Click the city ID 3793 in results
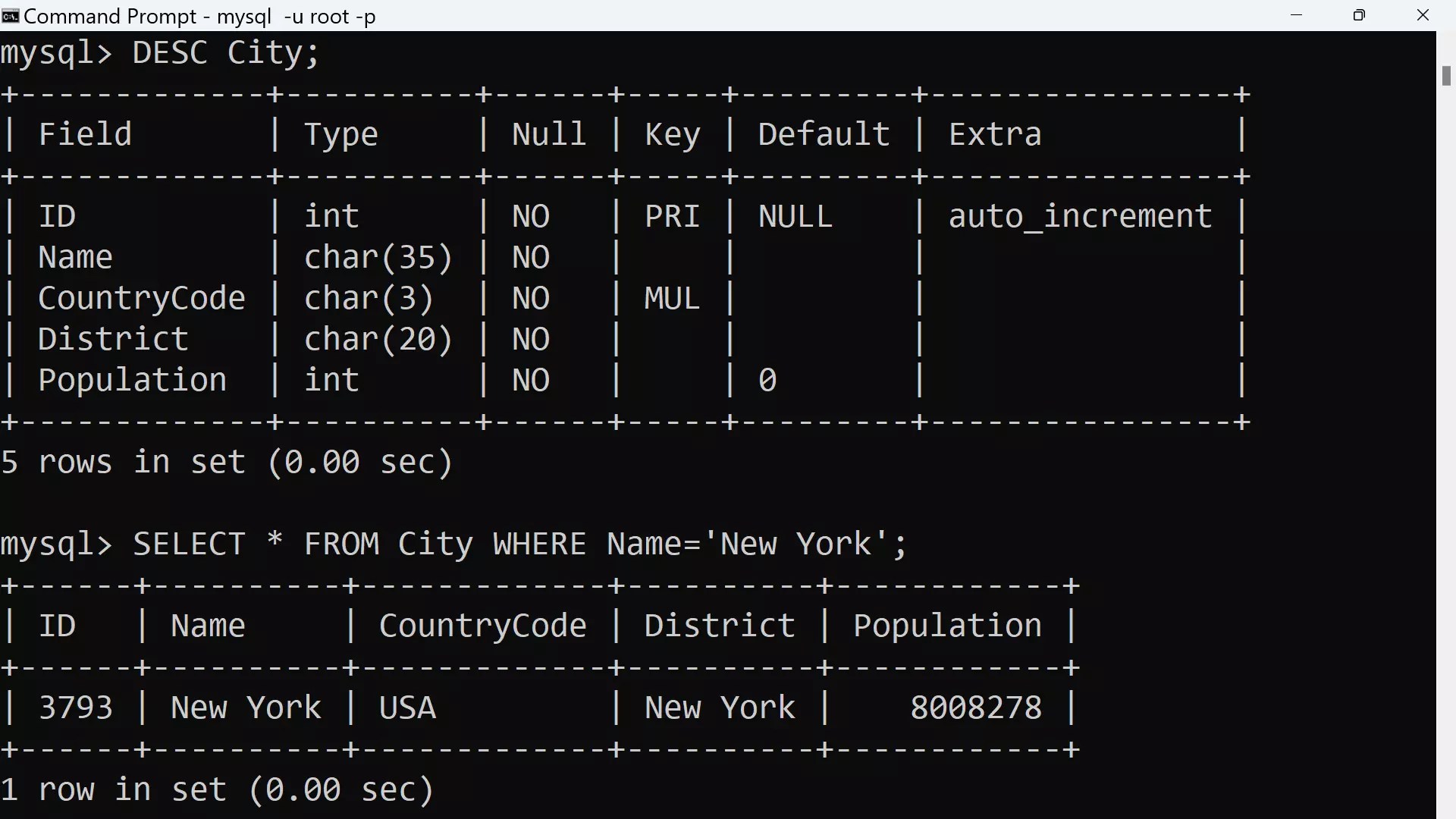 (75, 707)
